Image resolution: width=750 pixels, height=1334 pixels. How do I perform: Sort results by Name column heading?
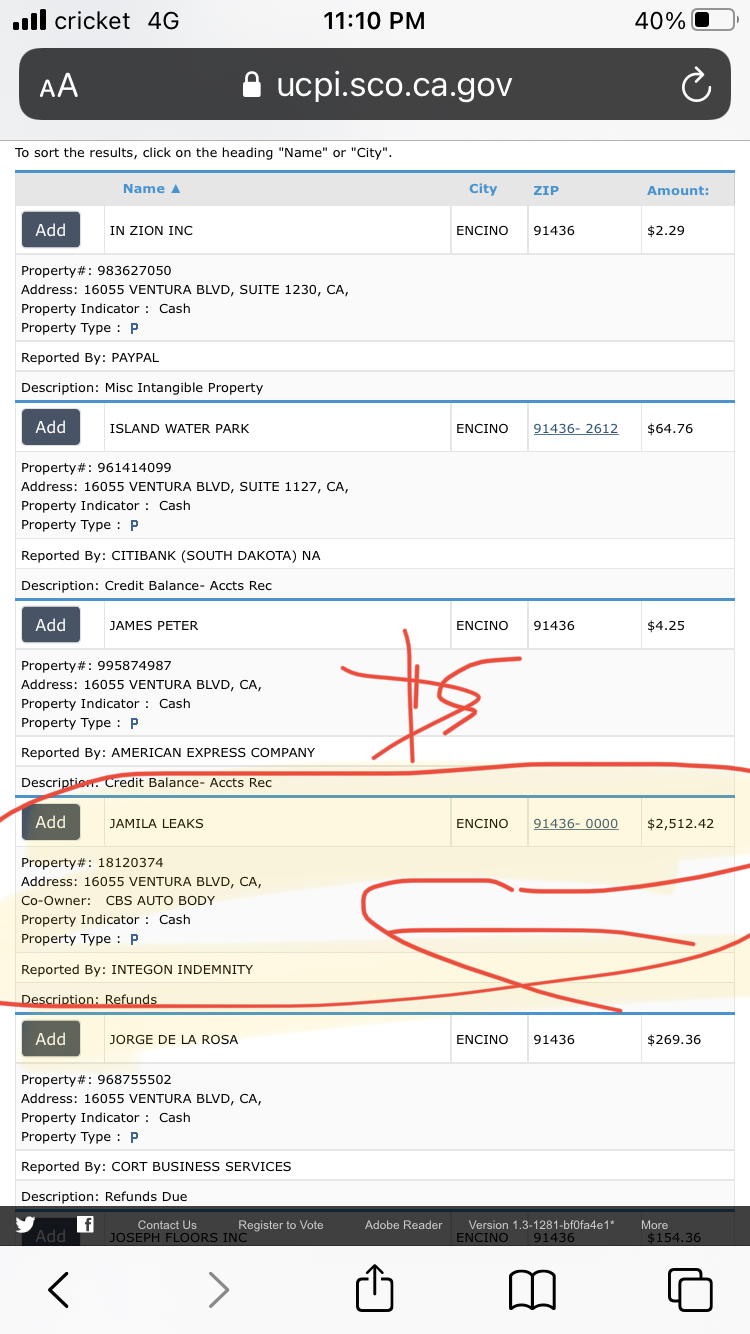click(152, 189)
